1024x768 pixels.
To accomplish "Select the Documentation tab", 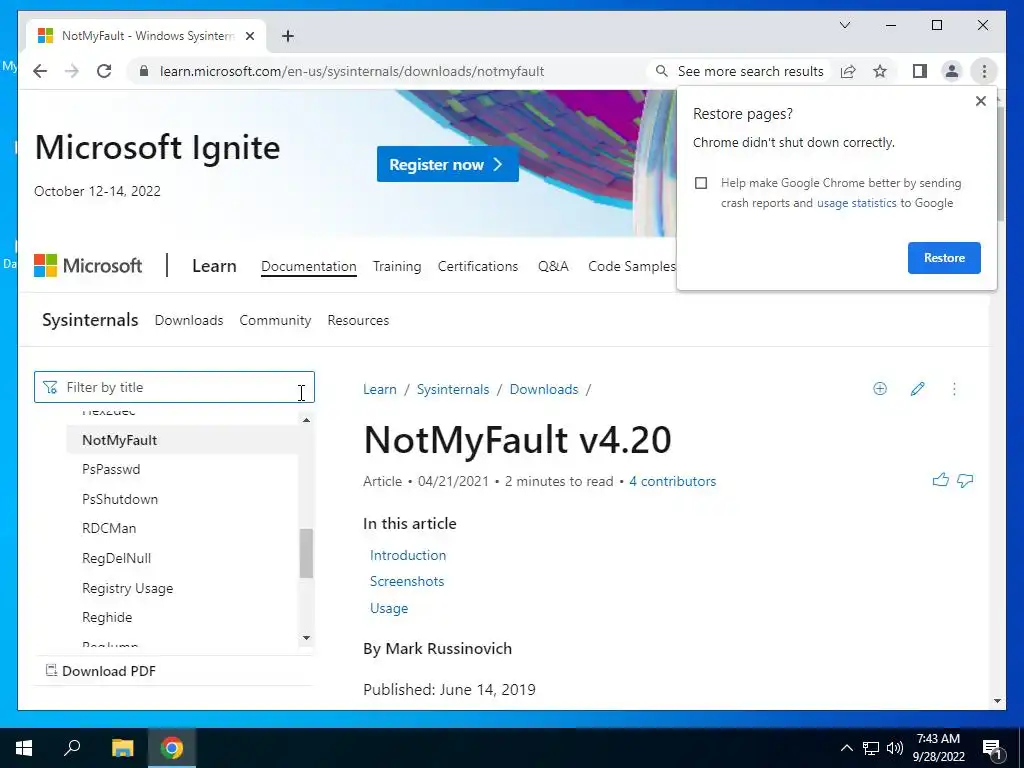I will coord(309,266).
